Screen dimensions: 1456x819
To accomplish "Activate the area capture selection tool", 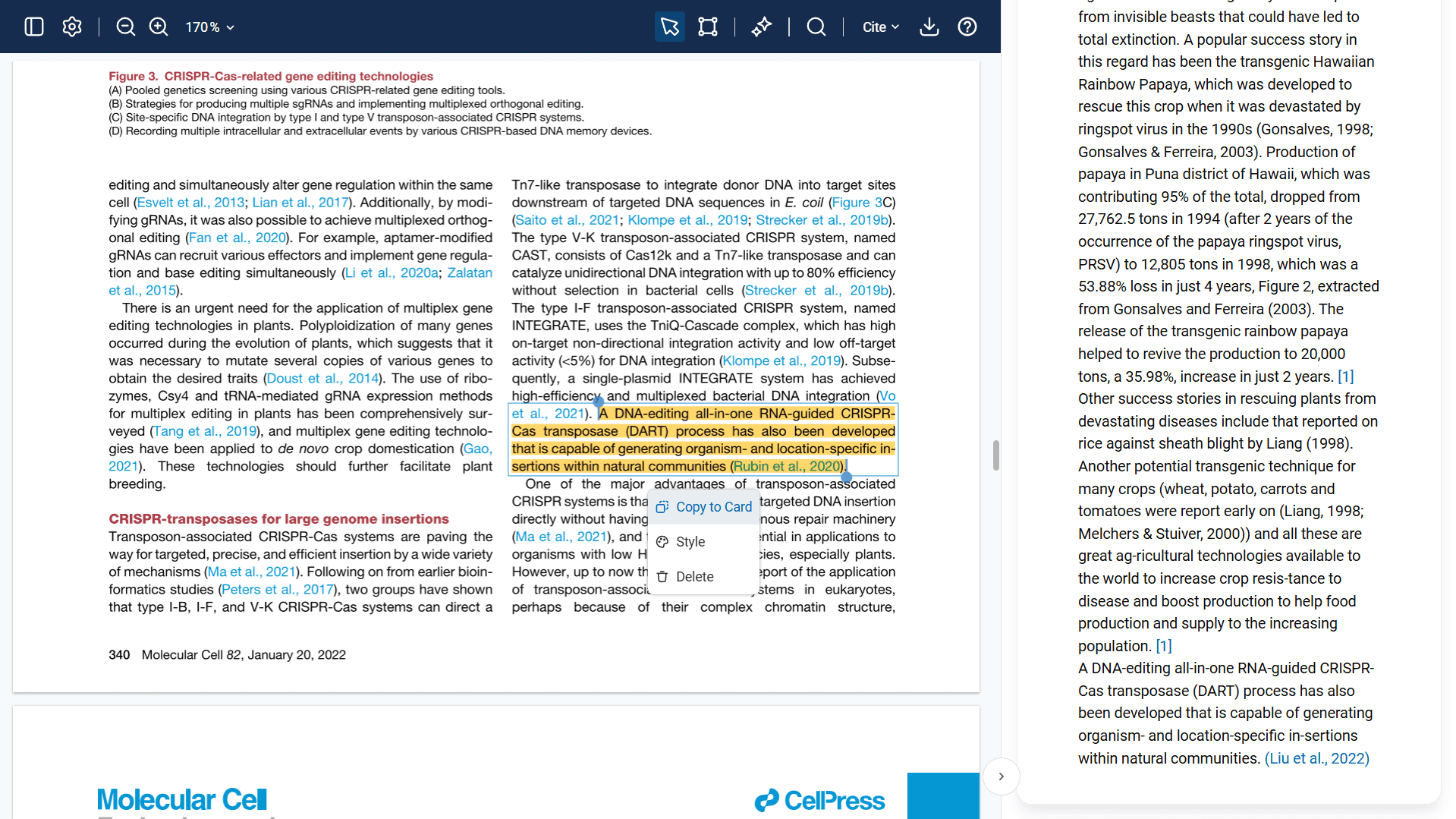I will (707, 27).
